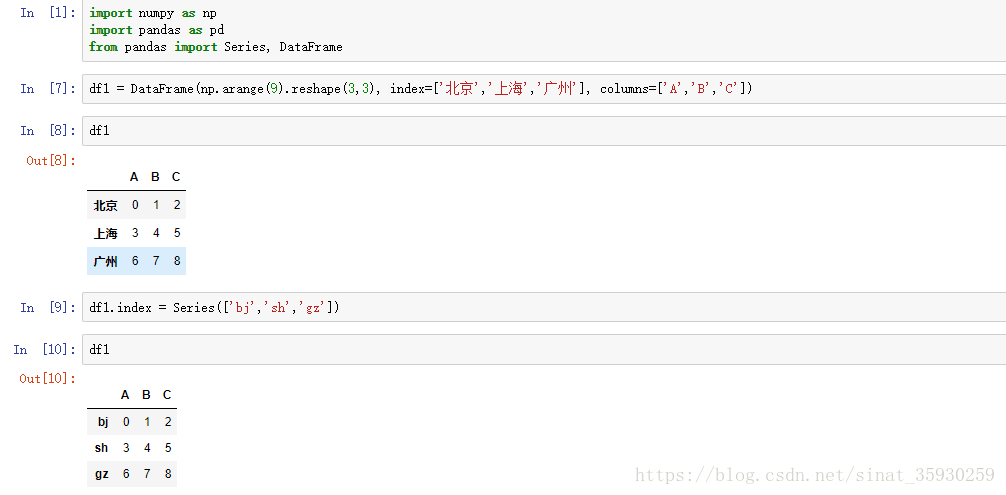Screen dimensions: 1006x495
Task: Select the bj row index label
Action: [102, 422]
